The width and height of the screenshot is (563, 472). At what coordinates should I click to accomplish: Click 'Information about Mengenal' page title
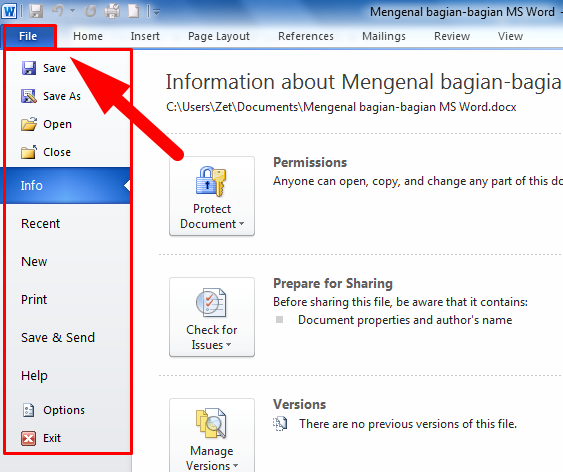(364, 82)
